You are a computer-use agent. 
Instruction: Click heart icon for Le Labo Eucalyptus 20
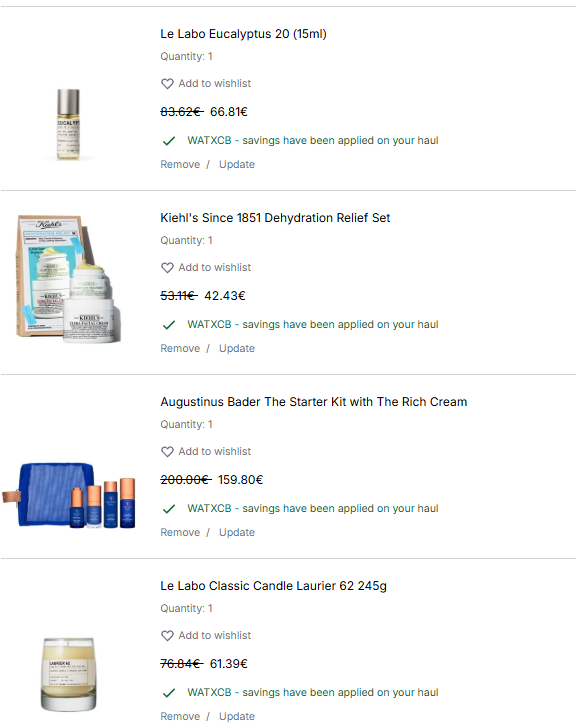(x=167, y=84)
